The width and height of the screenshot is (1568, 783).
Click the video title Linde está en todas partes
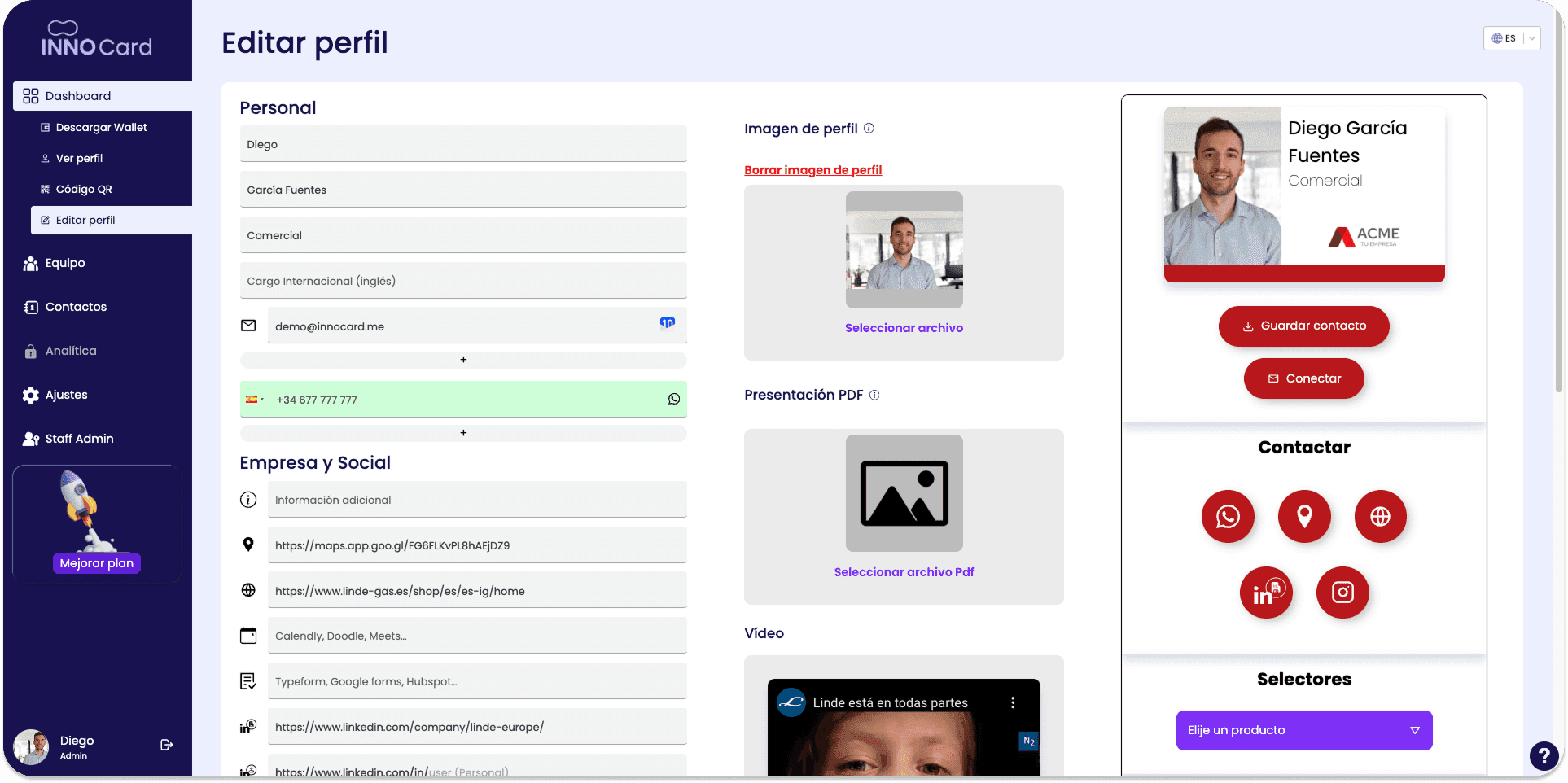point(891,702)
